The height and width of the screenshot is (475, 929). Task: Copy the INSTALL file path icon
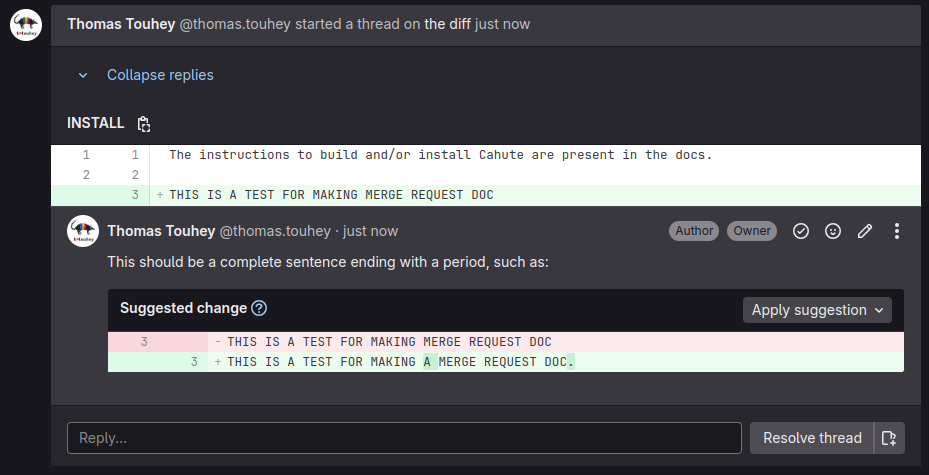(x=144, y=124)
